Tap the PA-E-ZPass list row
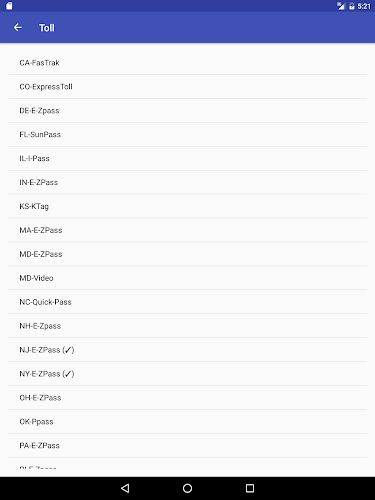This screenshot has height=500, width=375. (x=187, y=446)
